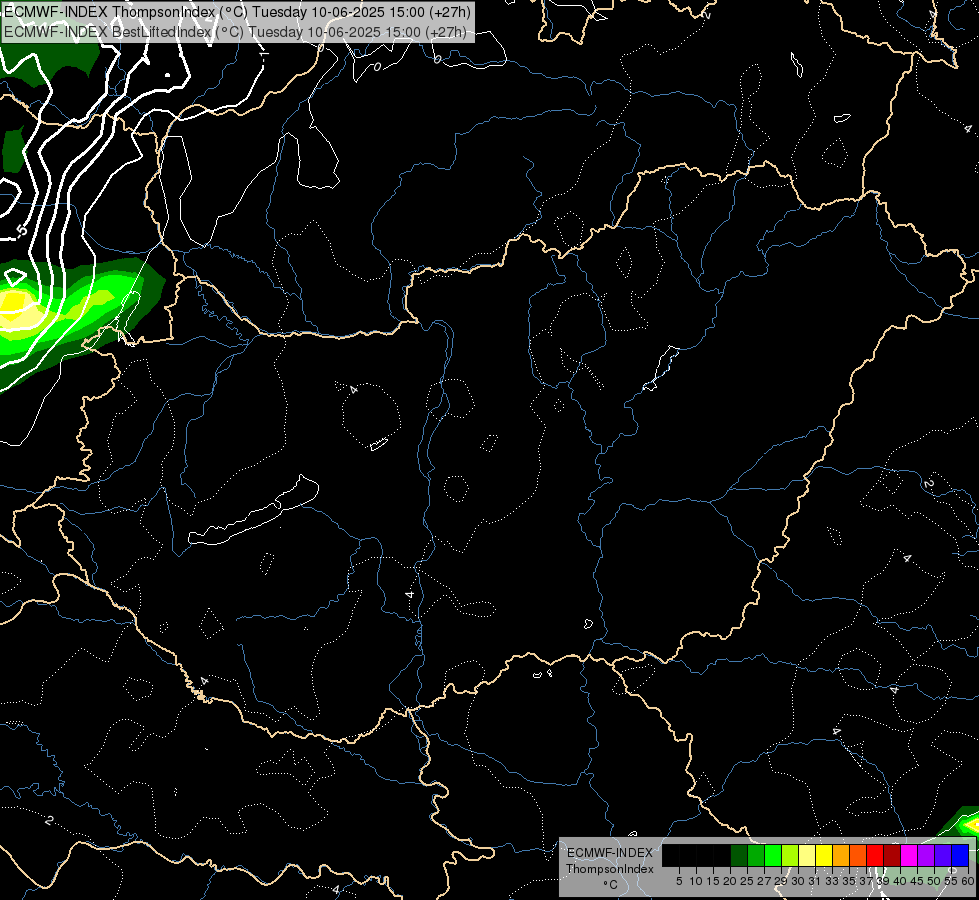The width and height of the screenshot is (979, 900).
Task: Click legend tick label 25
Action: point(747,881)
